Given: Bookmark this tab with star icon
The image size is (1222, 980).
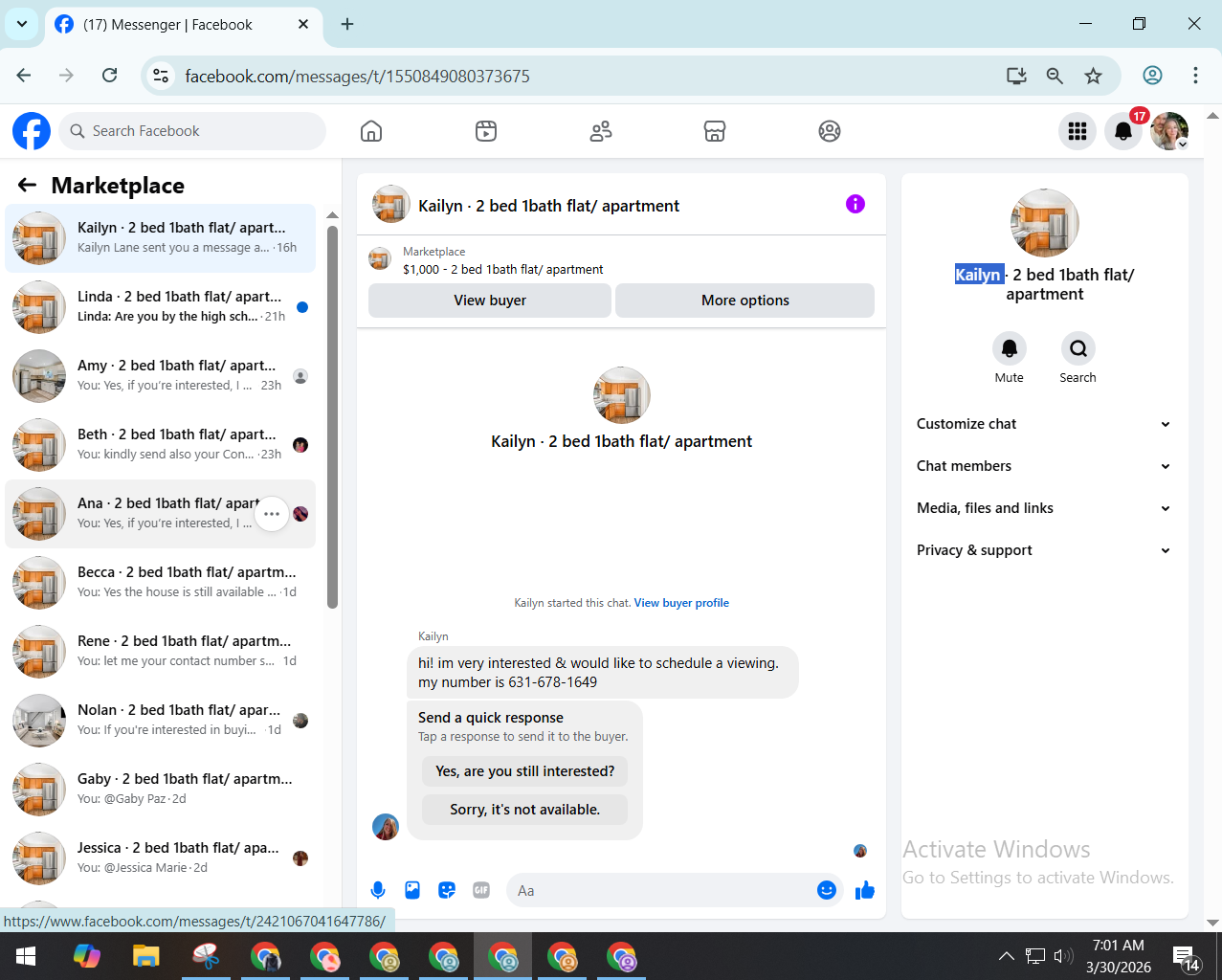Looking at the screenshot, I should click(x=1093, y=76).
